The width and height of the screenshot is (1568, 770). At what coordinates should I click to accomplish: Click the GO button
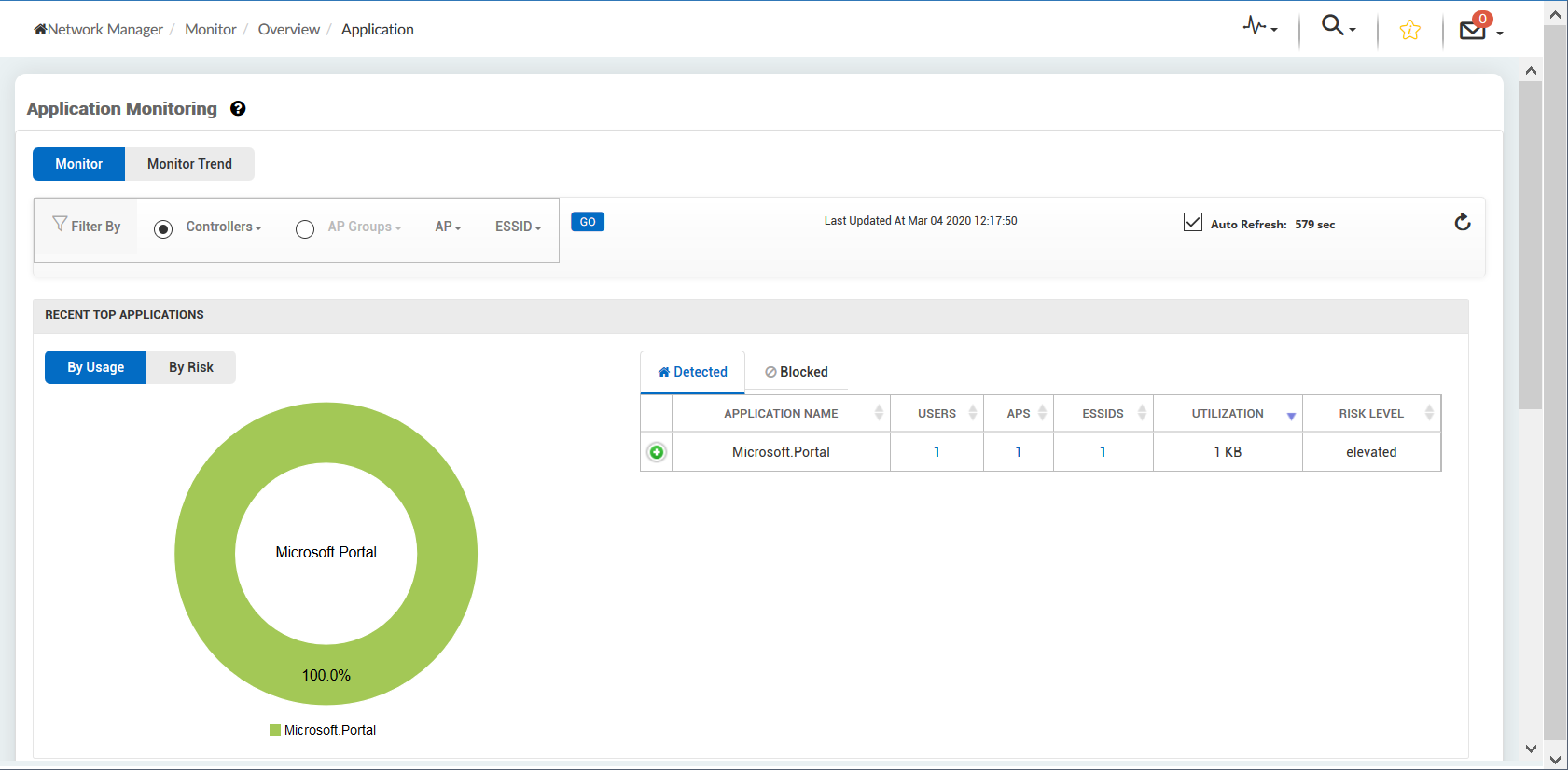tap(588, 222)
